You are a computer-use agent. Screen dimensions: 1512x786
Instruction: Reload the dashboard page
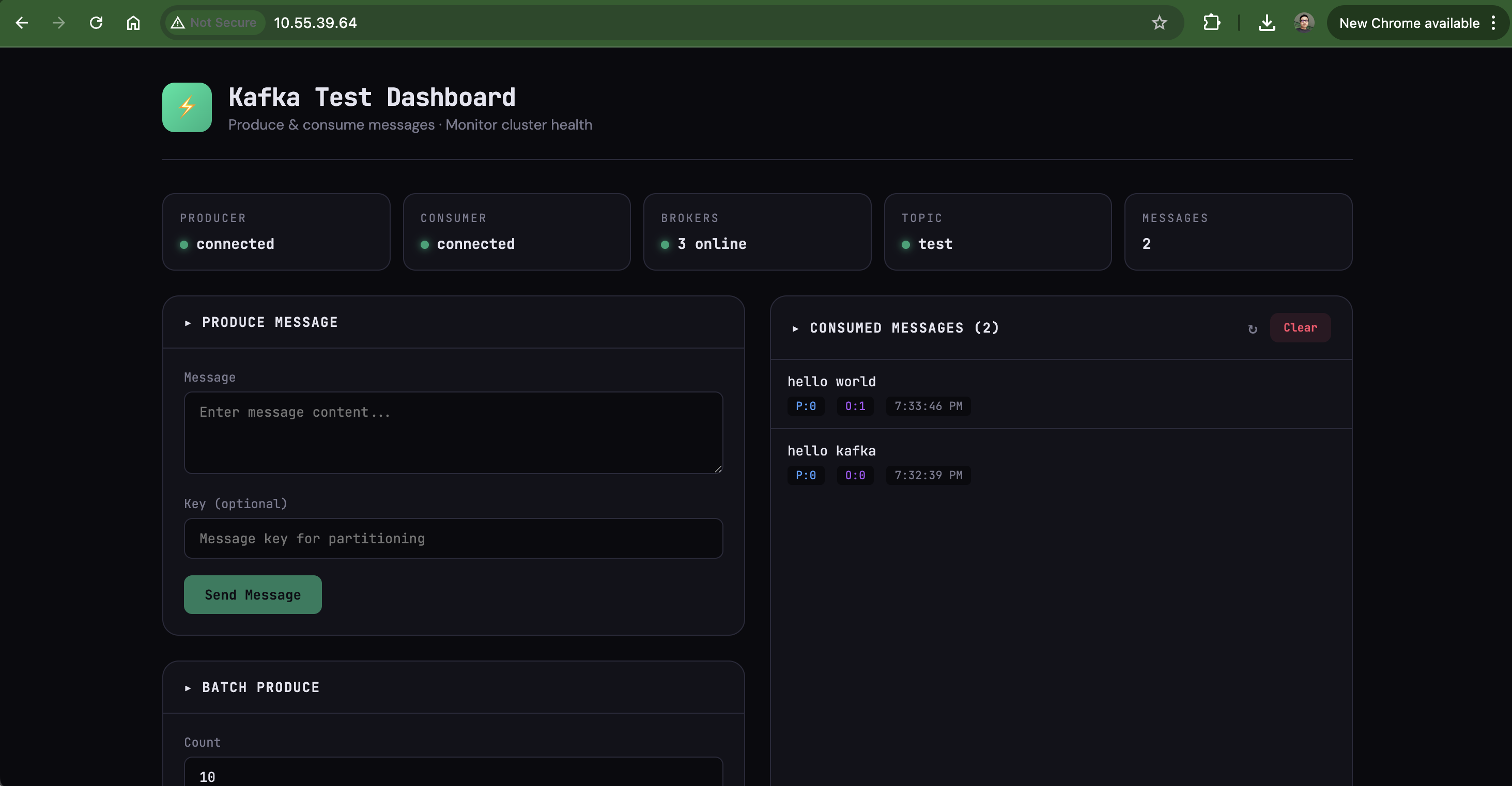96,23
